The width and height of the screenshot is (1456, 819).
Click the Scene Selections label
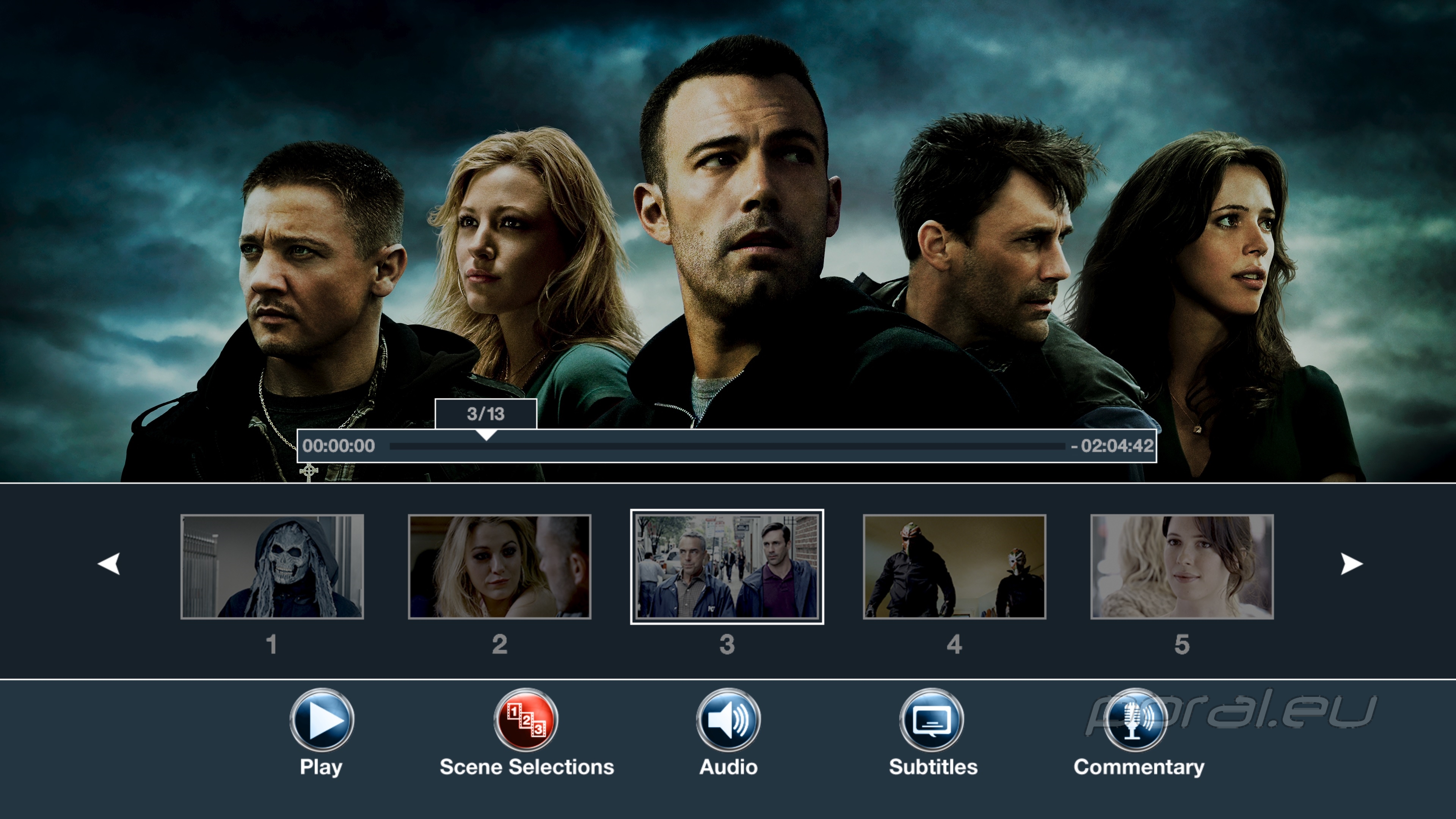tap(527, 766)
